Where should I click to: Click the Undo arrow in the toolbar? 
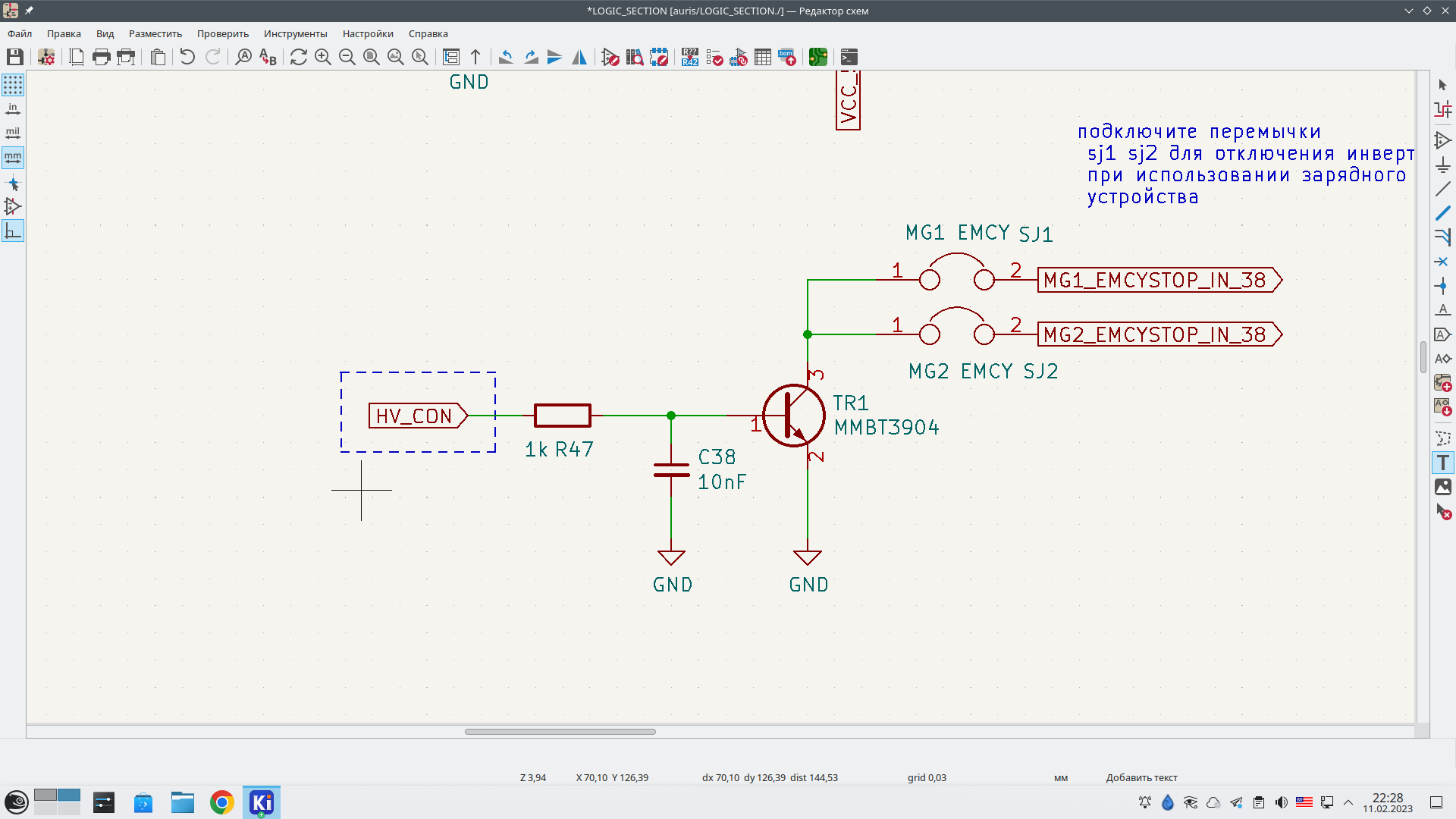coord(187,57)
